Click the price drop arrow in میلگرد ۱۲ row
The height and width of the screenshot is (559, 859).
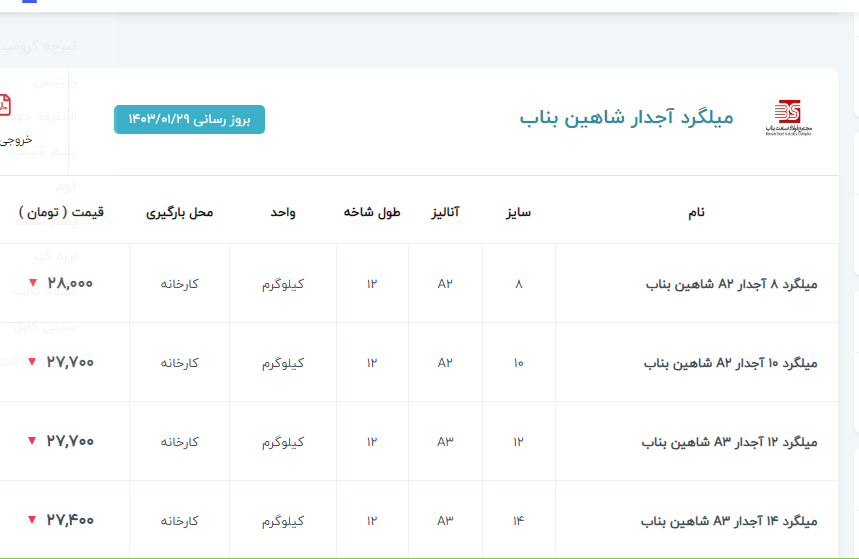pyautogui.click(x=31, y=441)
